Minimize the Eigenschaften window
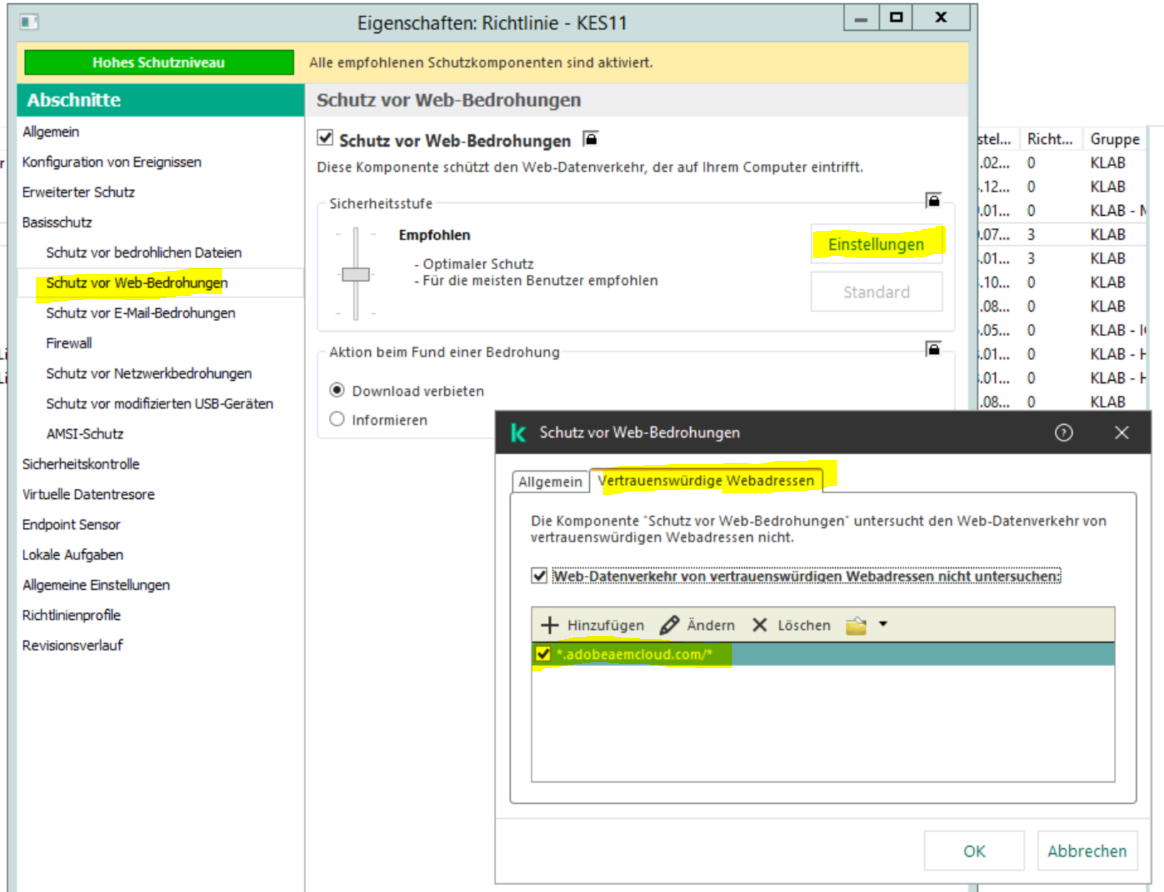The height and width of the screenshot is (892, 1164). (861, 18)
